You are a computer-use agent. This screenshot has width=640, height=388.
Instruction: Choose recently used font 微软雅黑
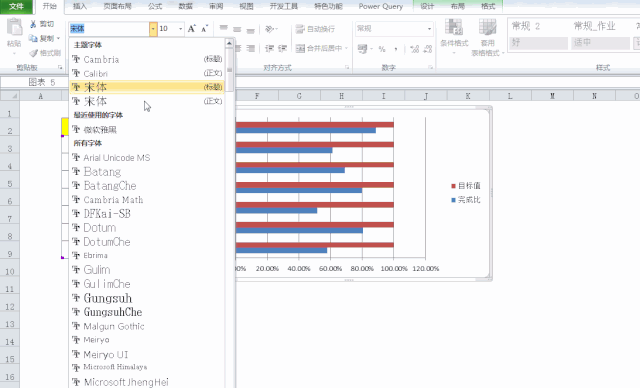147,130
